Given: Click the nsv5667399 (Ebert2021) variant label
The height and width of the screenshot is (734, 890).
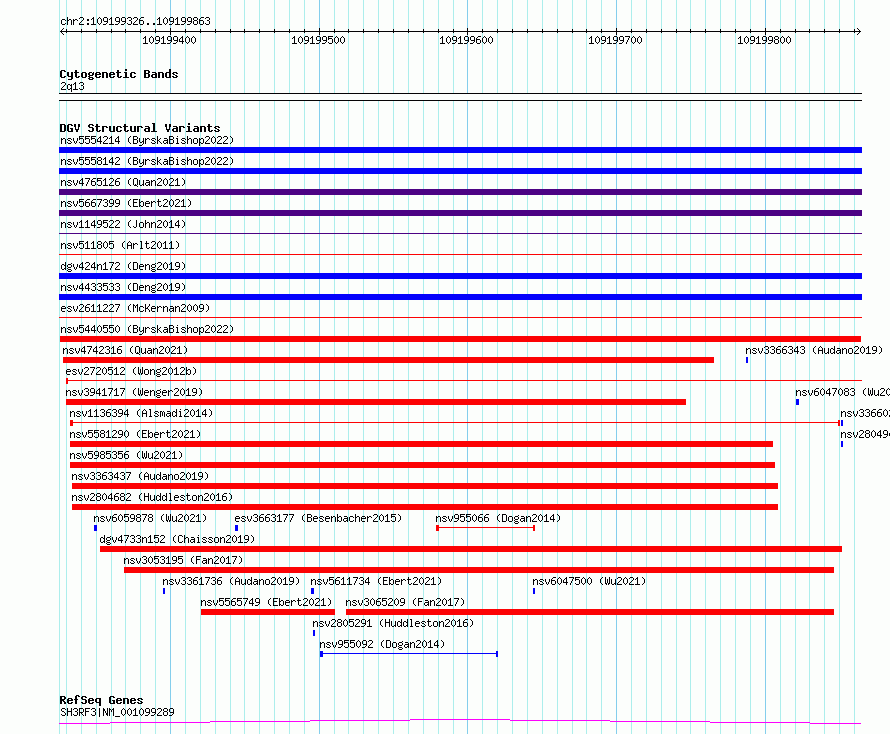Looking at the screenshot, I should pyautogui.click(x=126, y=203).
